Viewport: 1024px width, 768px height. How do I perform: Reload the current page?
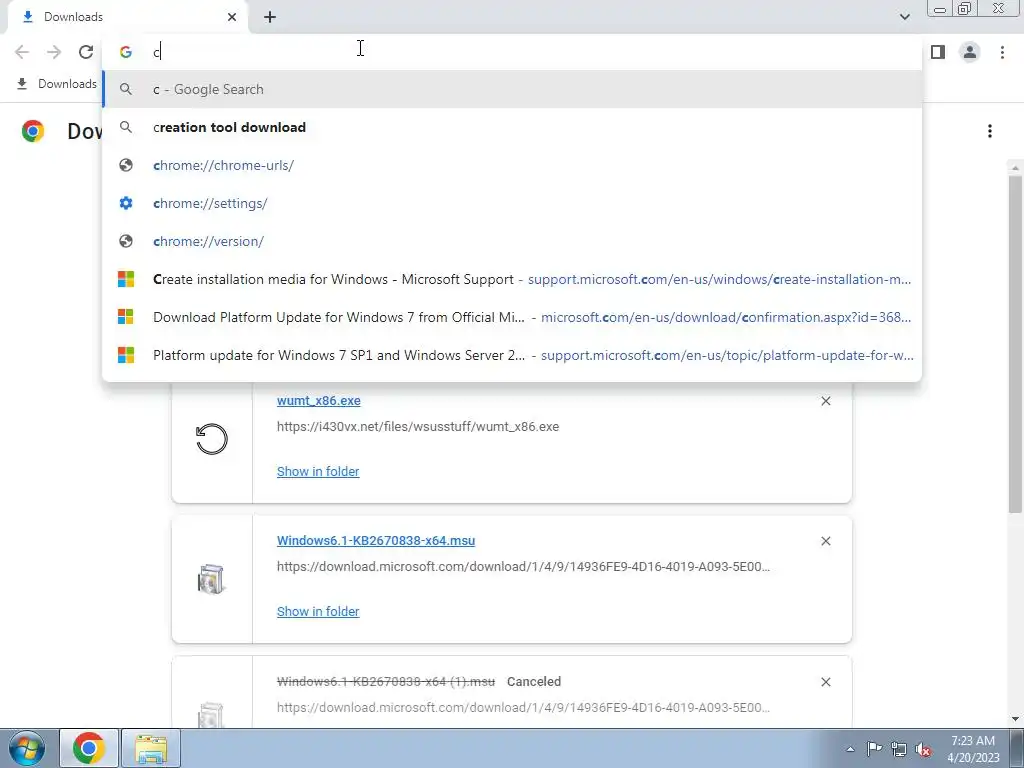(x=86, y=52)
